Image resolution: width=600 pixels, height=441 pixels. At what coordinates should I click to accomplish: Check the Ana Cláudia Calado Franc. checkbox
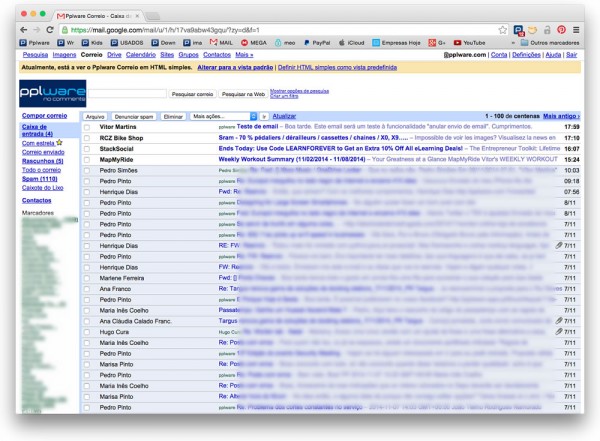[x=87, y=321]
